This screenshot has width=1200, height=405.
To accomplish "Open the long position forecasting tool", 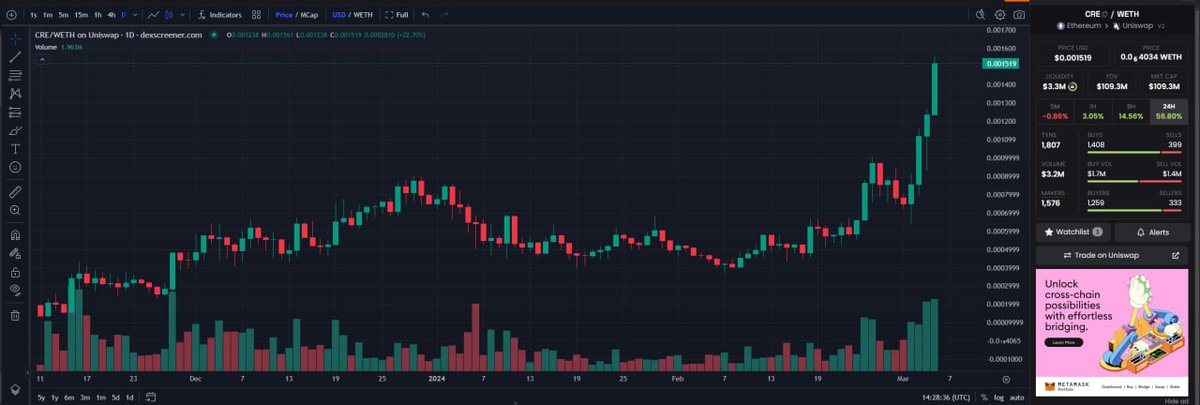I will (x=15, y=112).
